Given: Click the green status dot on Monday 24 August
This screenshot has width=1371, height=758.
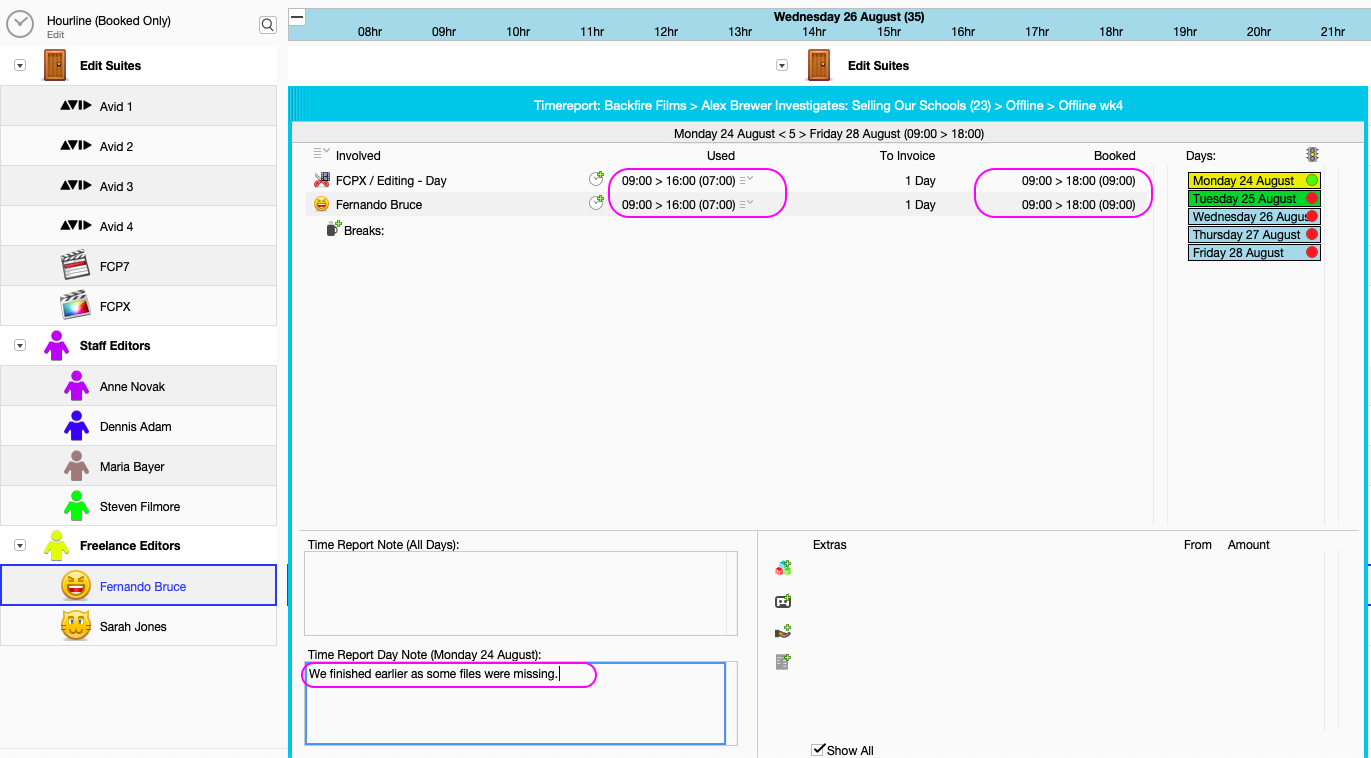Looking at the screenshot, I should click(x=1314, y=180).
